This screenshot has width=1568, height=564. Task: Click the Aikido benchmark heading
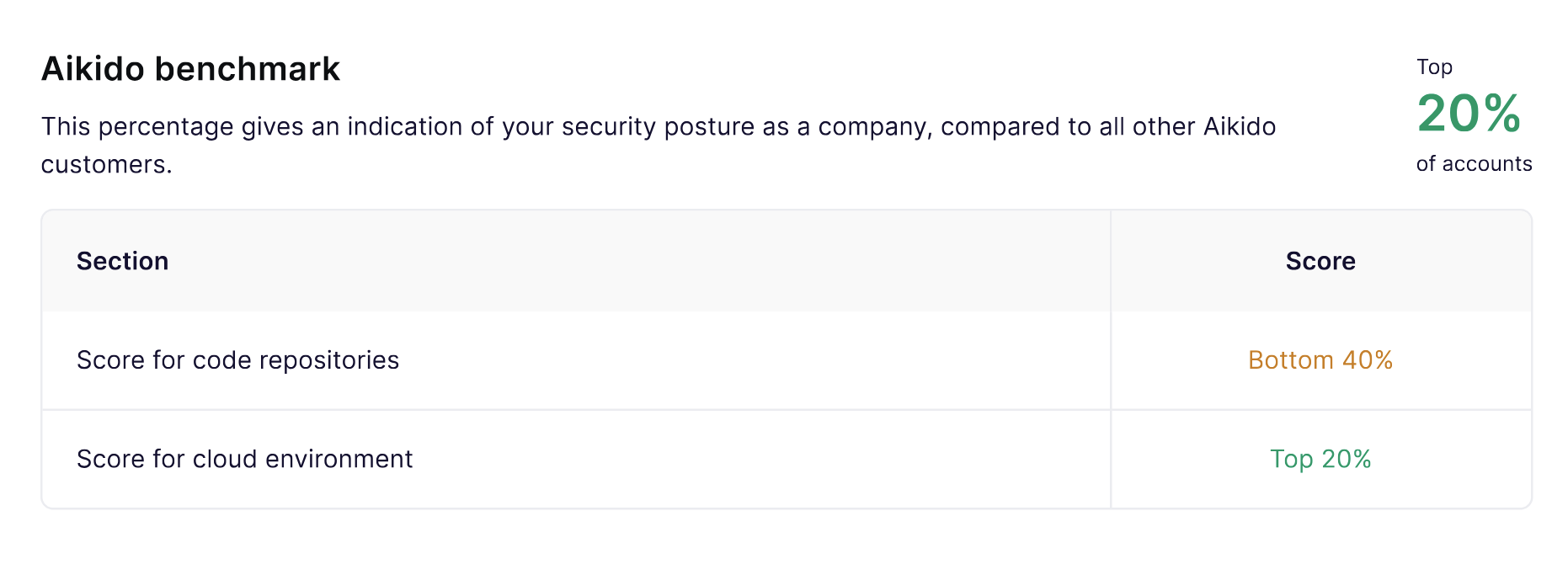pos(190,69)
